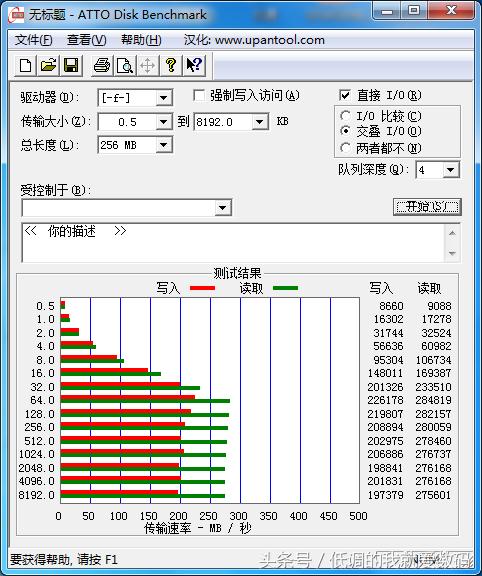The image size is (482, 576).
Task: Click the 开始(S) start button
Action: (427, 207)
